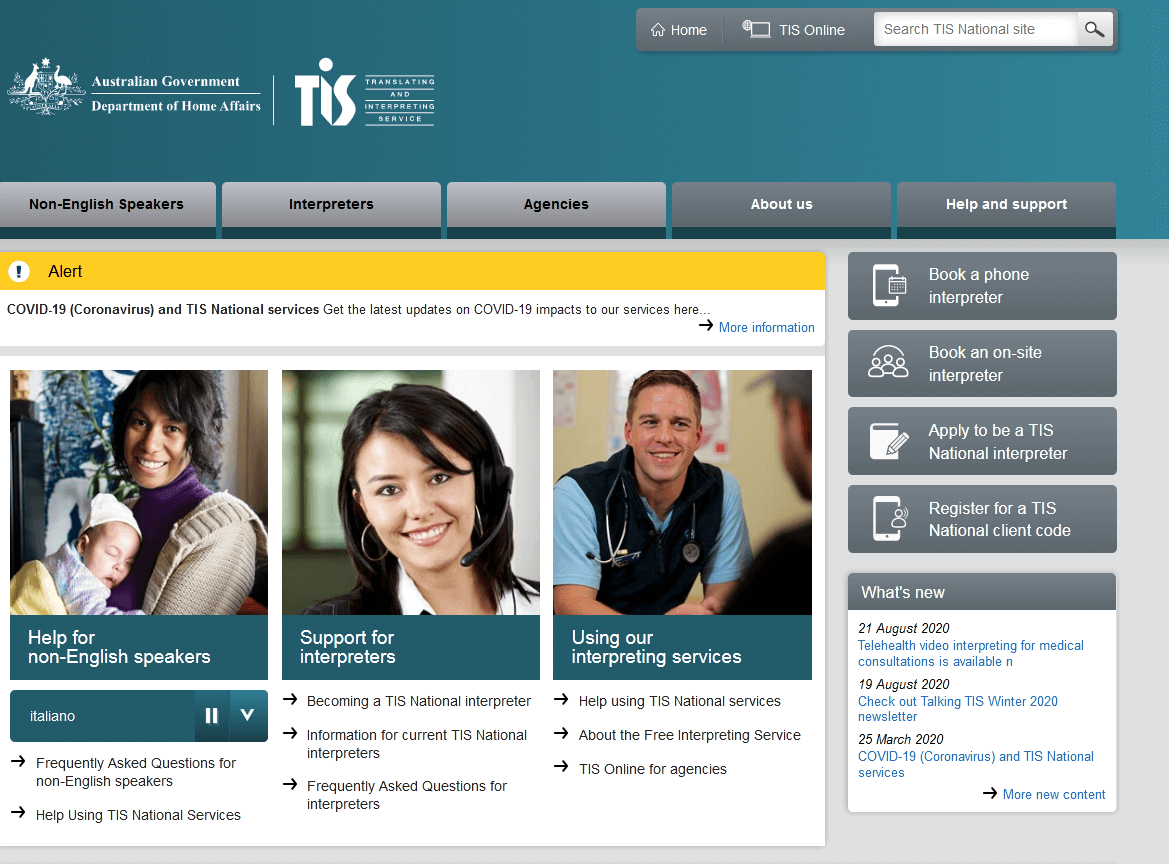Click arrow beside More information
Viewport: 1169px width, 864px height.
click(x=705, y=326)
